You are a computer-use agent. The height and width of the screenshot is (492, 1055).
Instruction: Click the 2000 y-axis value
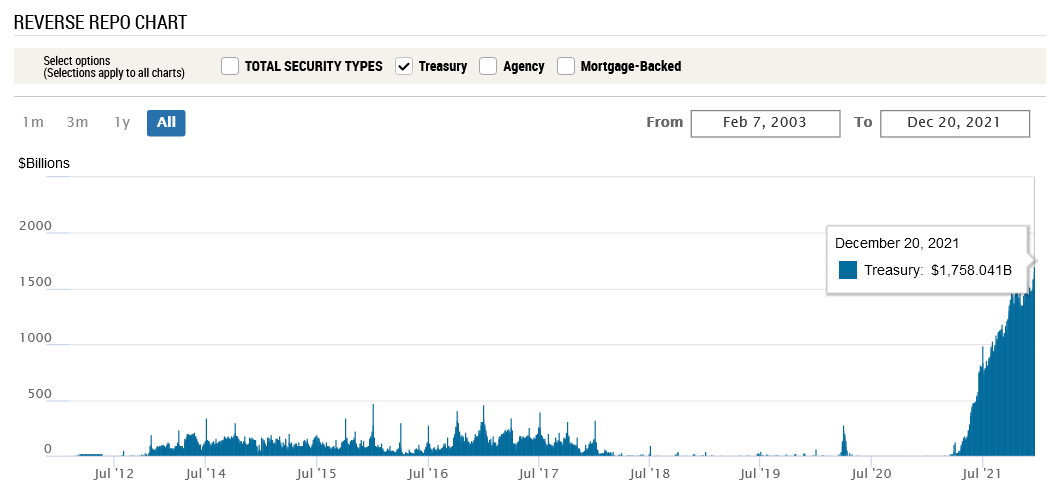[35, 225]
